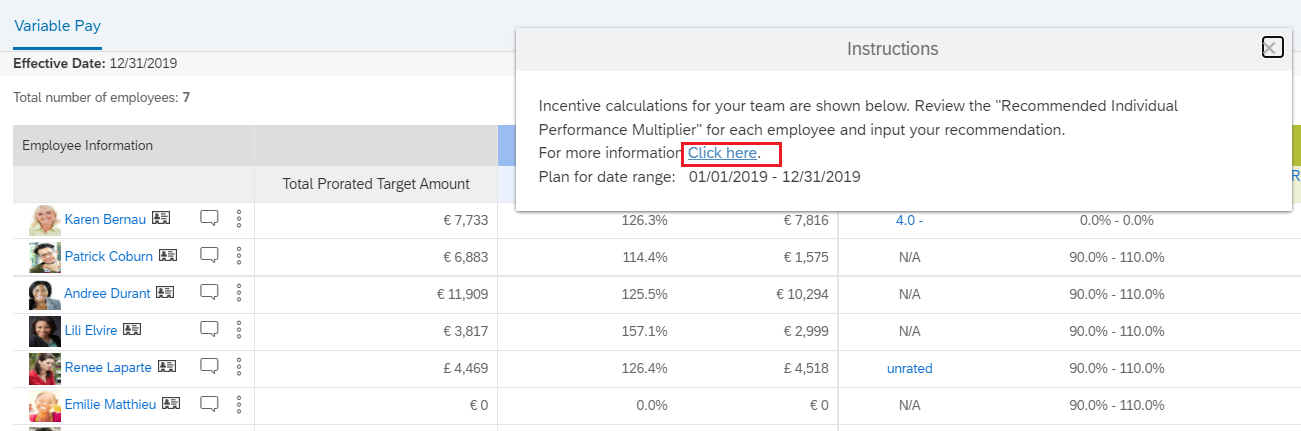
Task: Show the three-dot options for Renee Laparte
Action: 238,367
